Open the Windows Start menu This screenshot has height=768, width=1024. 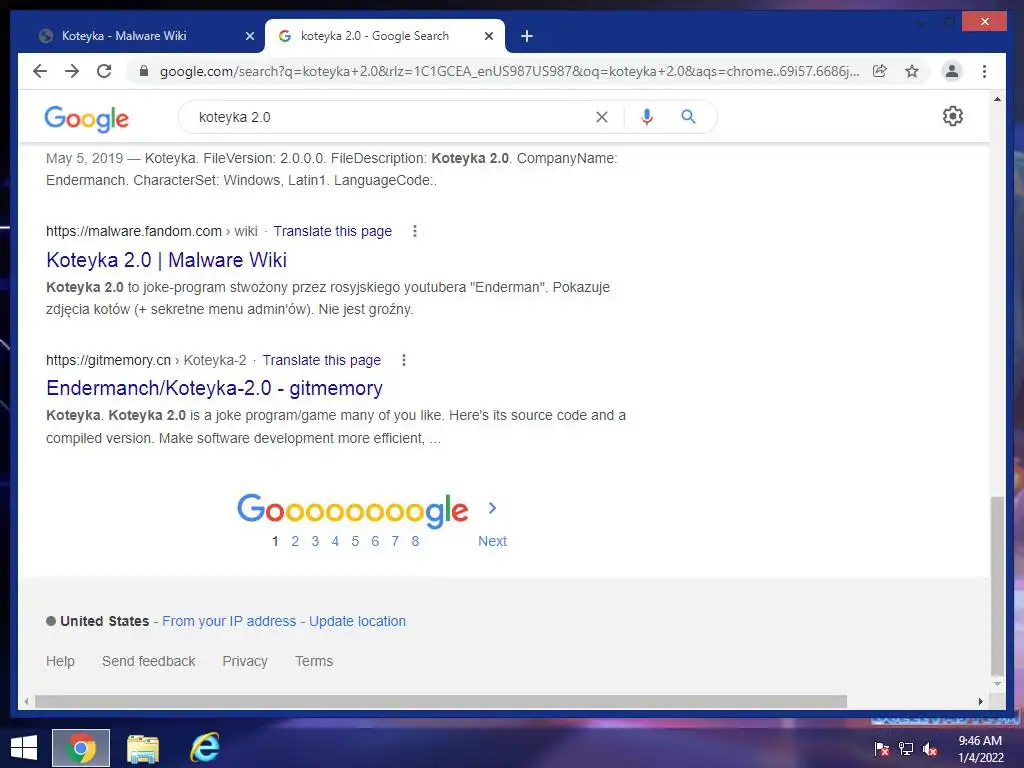click(24, 748)
